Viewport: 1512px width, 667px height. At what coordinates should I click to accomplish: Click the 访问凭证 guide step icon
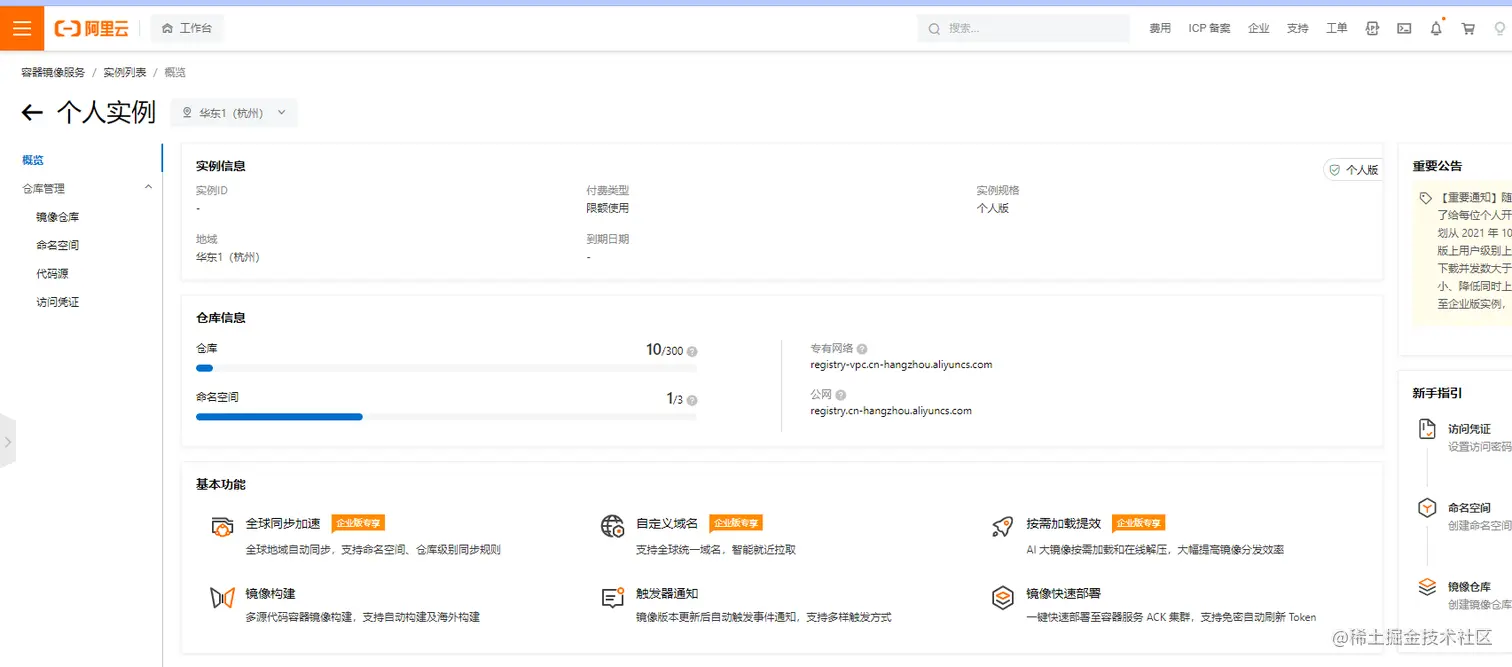click(x=1428, y=429)
